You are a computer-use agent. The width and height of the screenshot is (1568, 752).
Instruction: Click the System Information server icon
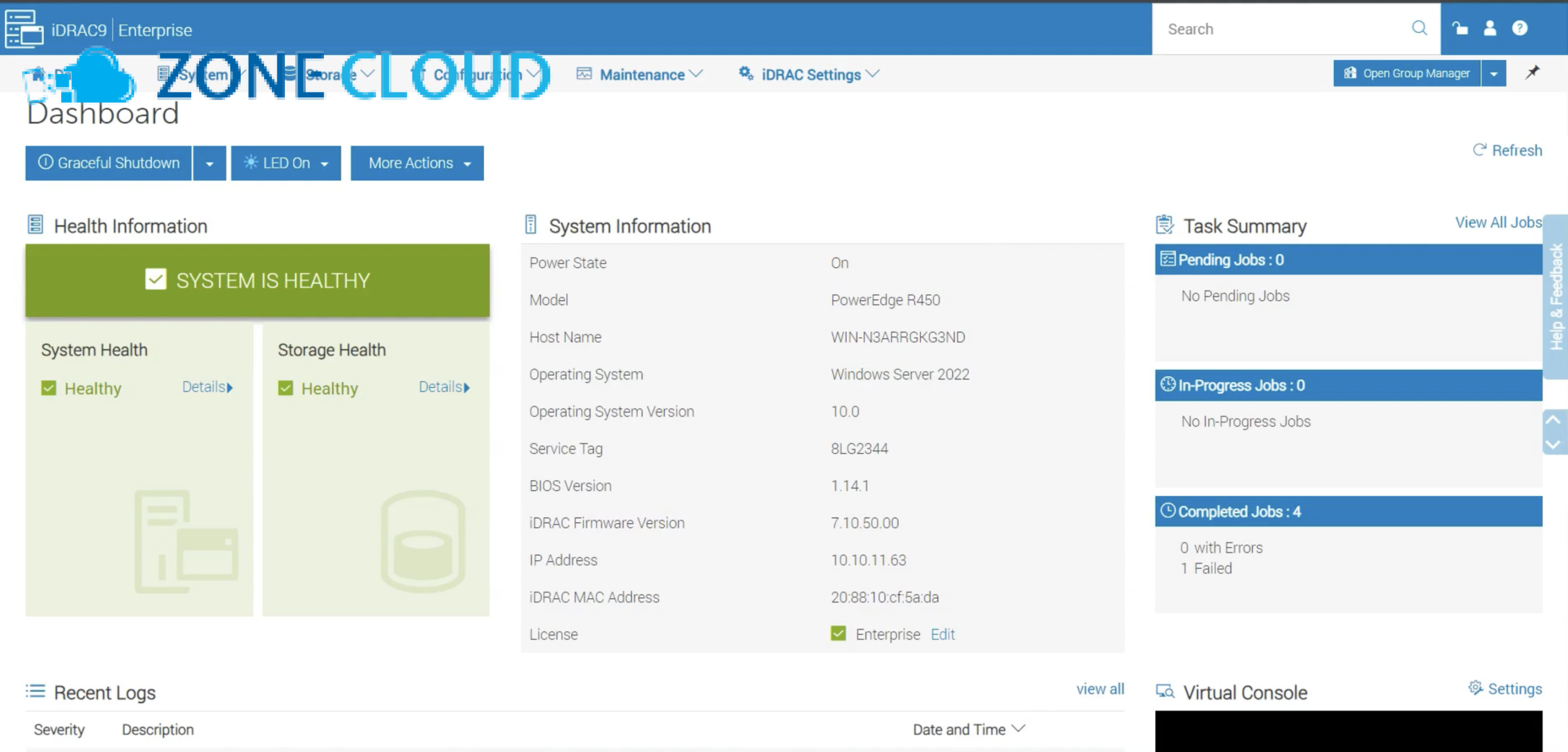(x=531, y=225)
